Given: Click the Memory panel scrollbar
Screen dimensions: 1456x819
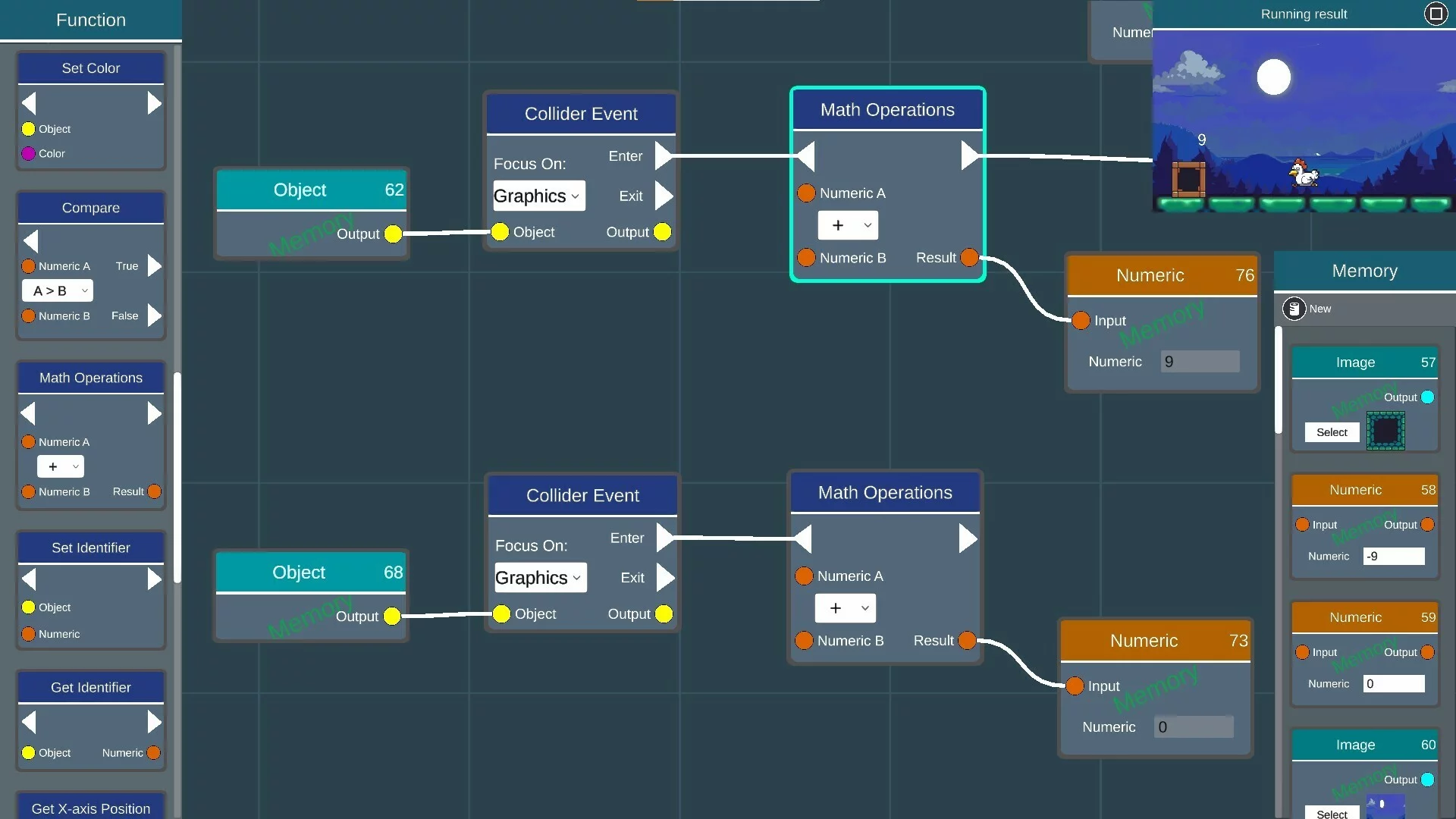Looking at the screenshot, I should [x=1279, y=381].
